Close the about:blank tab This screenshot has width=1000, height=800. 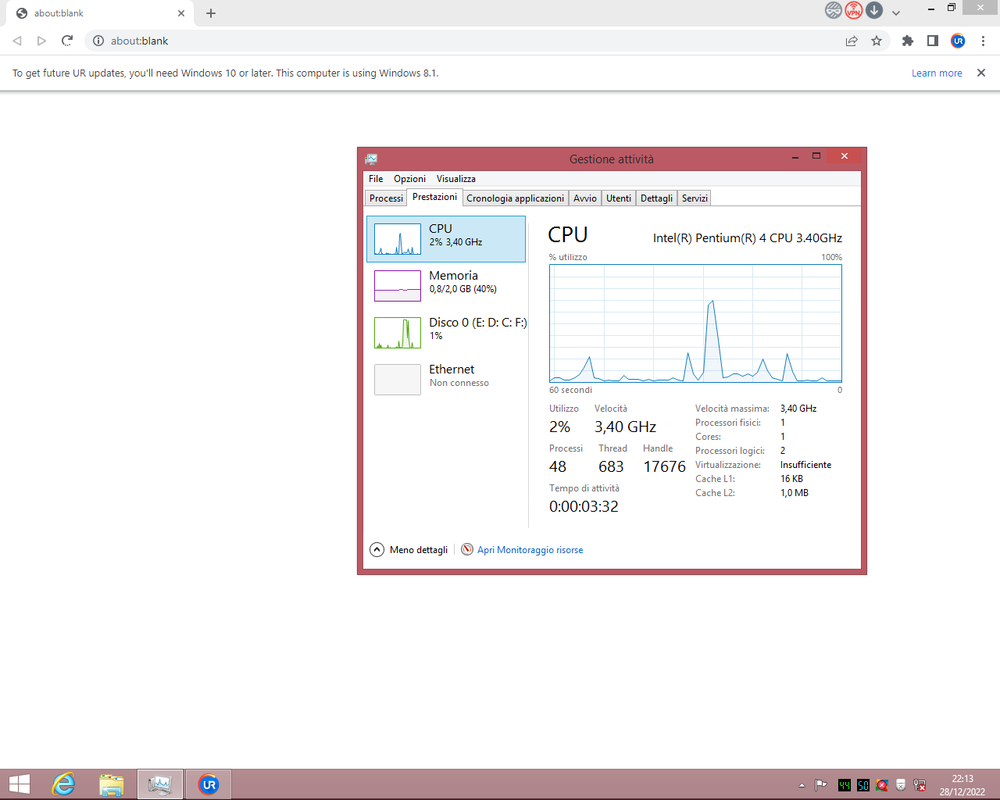click(x=181, y=13)
